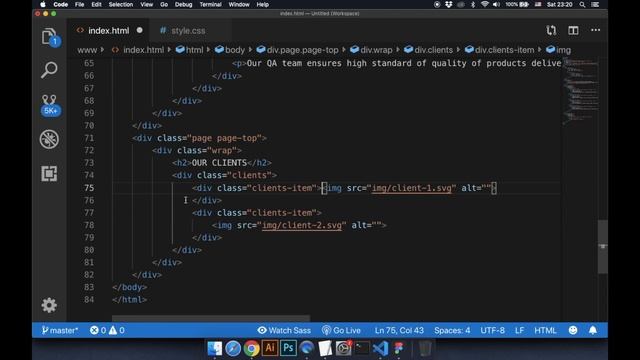640x360 pixels.
Task: Open Source Control view with 5K+ badge
Action: click(49, 105)
